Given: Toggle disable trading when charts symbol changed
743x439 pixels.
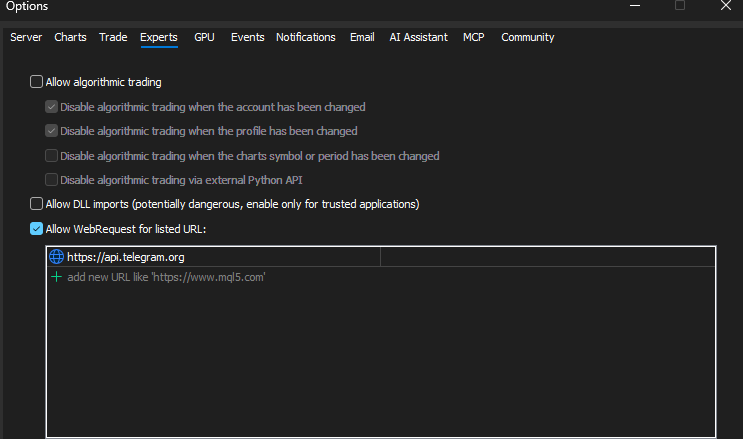Looking at the screenshot, I should point(51,155).
